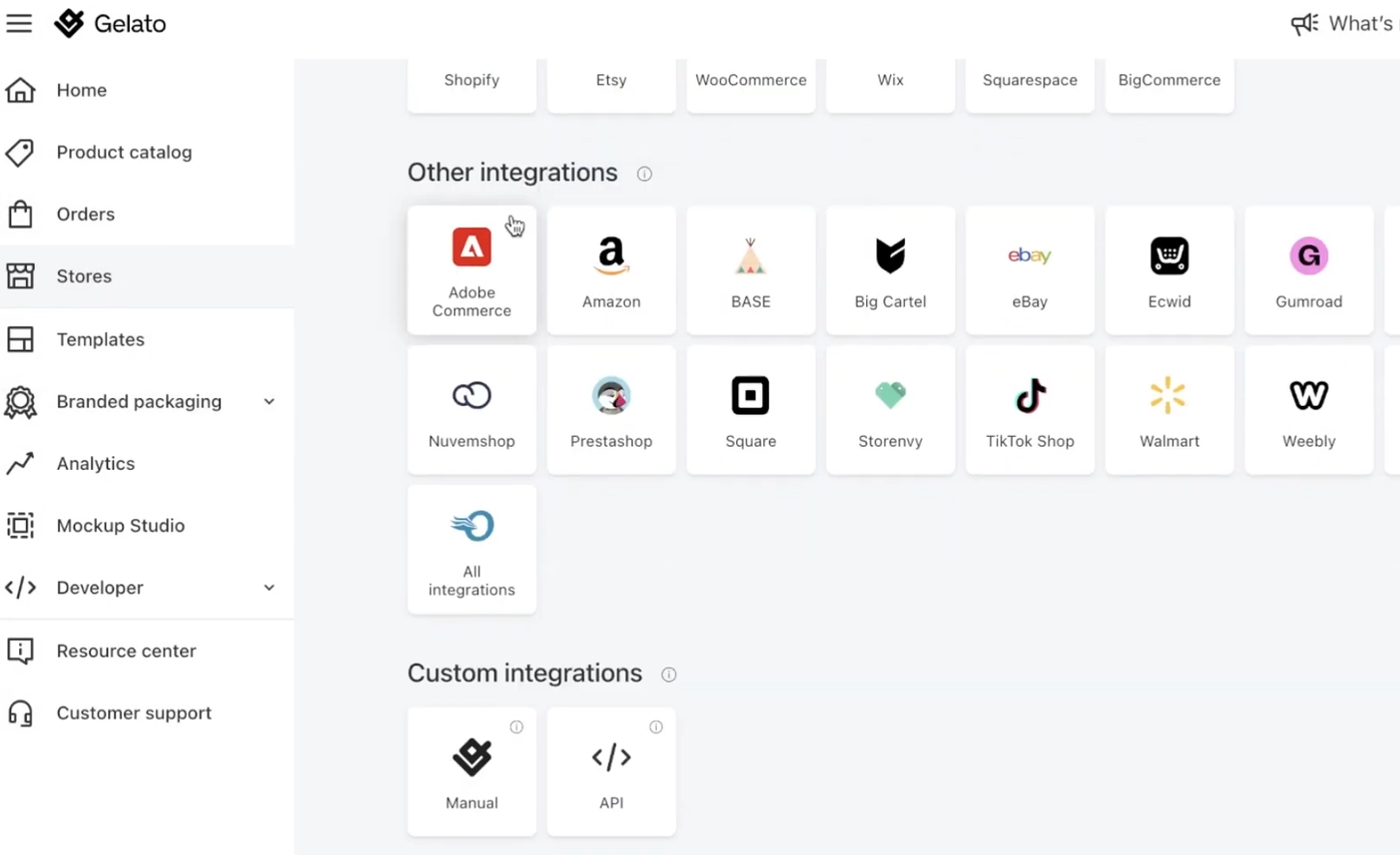Select the Adobe Commerce integration
1400x855 pixels.
472,270
